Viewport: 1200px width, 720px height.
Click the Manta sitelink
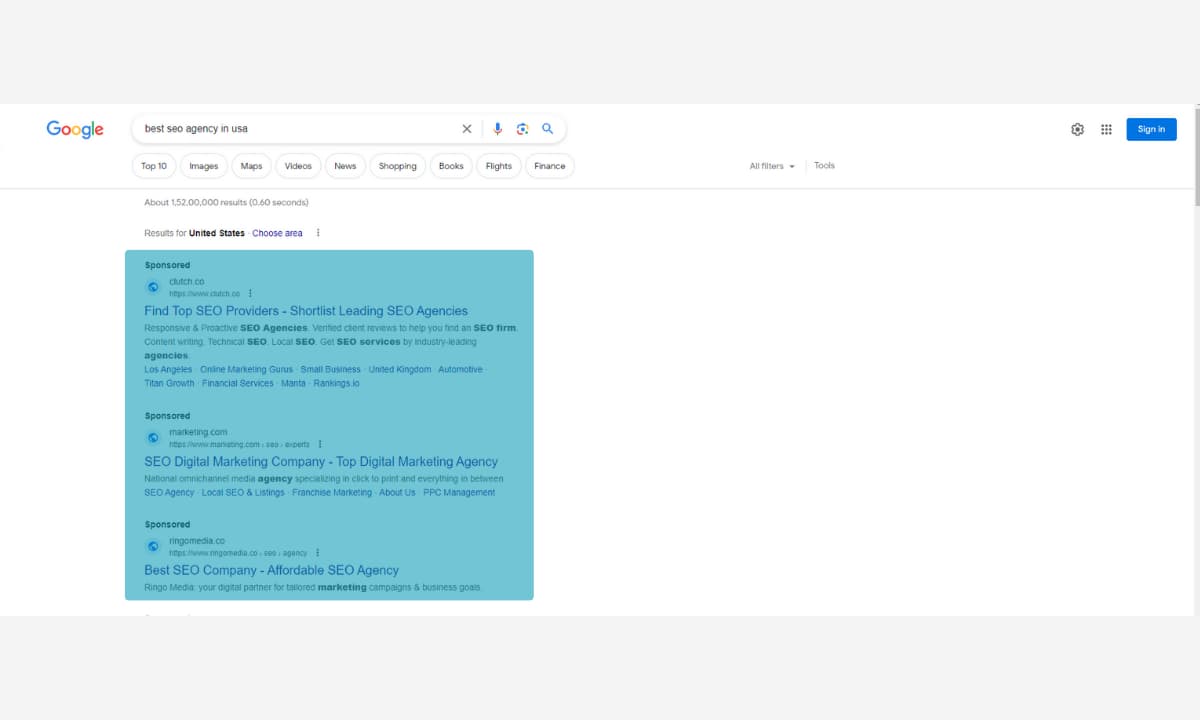point(293,383)
